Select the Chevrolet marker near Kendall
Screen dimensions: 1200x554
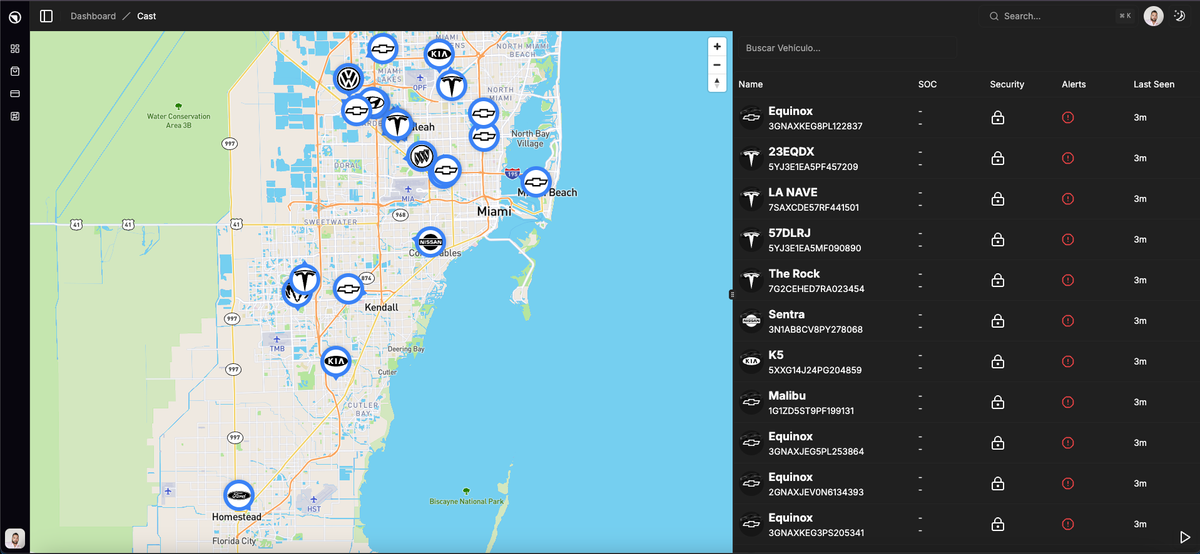pyautogui.click(x=348, y=289)
